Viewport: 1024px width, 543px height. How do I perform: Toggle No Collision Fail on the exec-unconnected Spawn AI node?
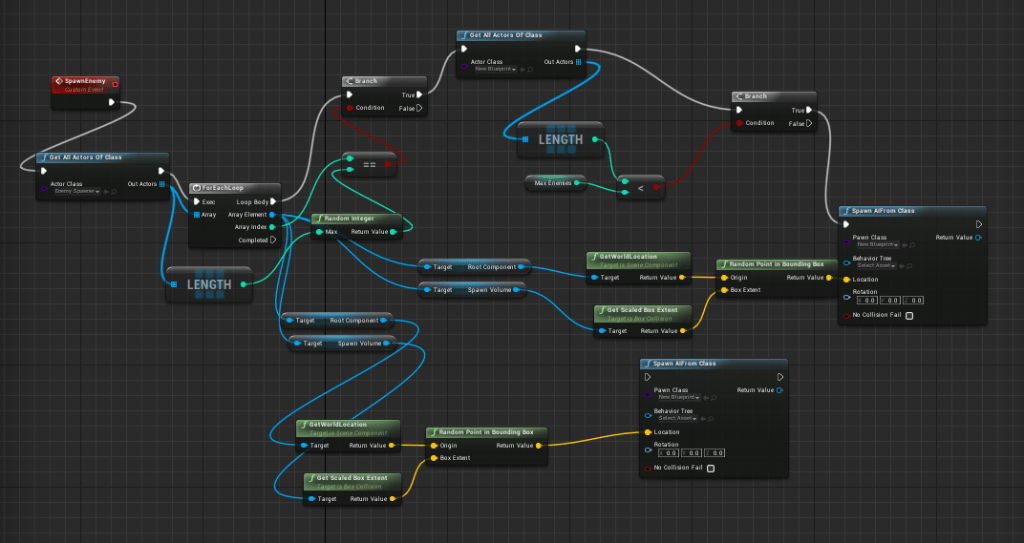pos(711,468)
